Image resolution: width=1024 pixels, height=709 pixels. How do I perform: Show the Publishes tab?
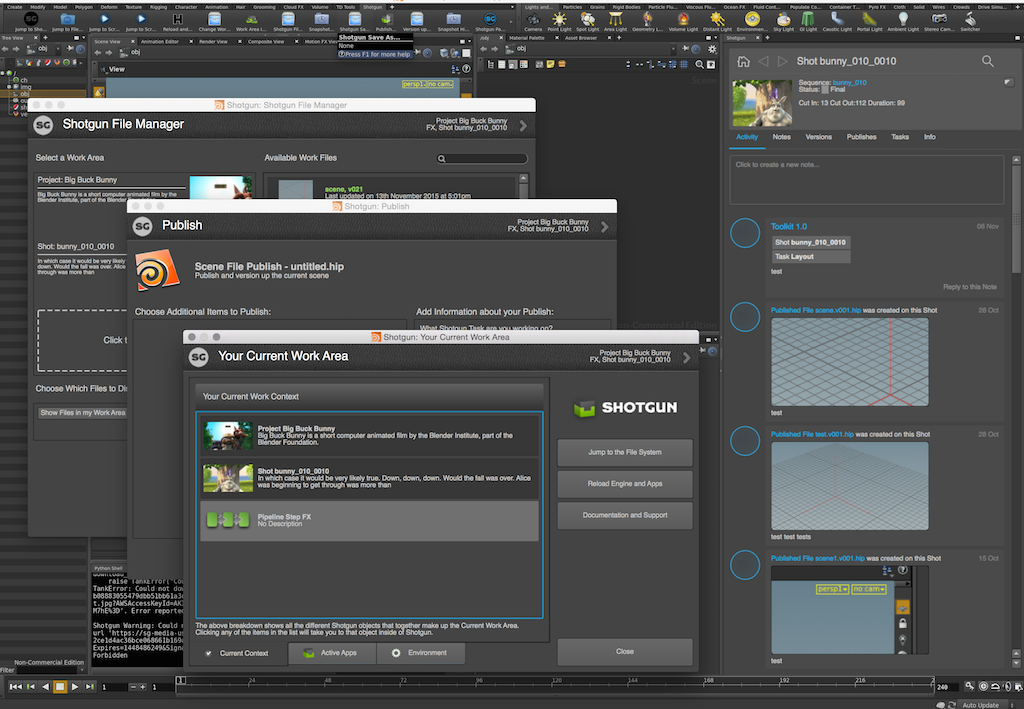[861, 137]
